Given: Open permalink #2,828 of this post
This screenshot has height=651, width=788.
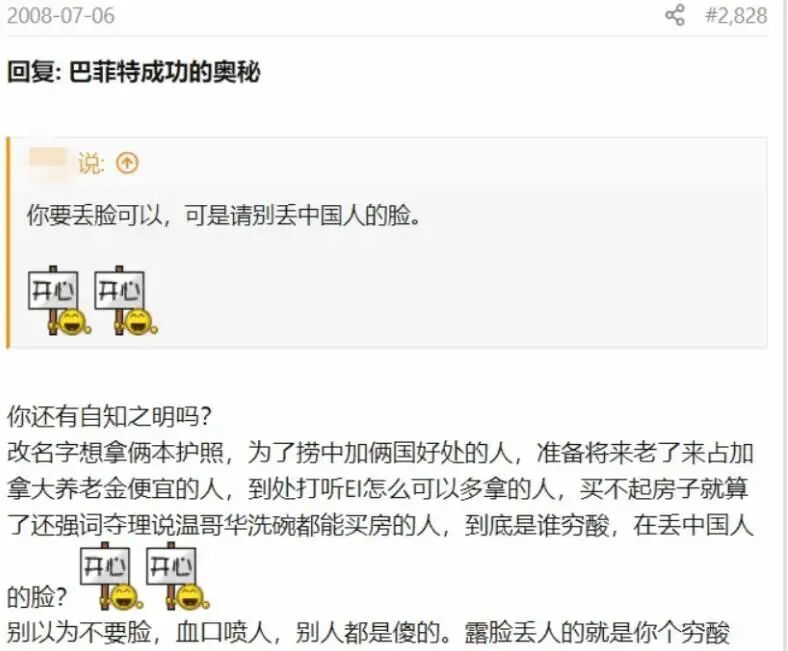Looking at the screenshot, I should (x=736, y=16).
